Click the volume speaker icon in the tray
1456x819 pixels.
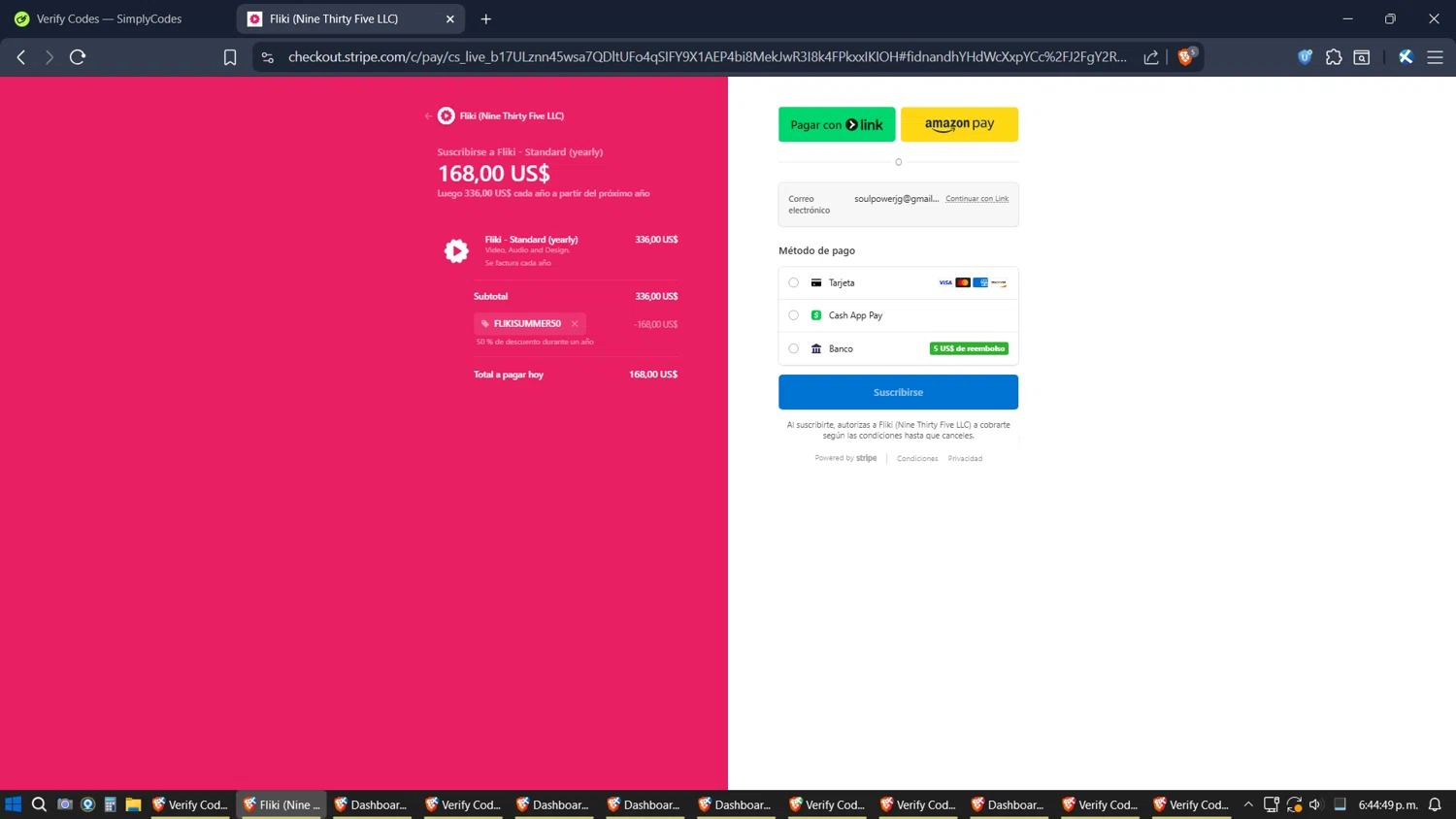1315,804
